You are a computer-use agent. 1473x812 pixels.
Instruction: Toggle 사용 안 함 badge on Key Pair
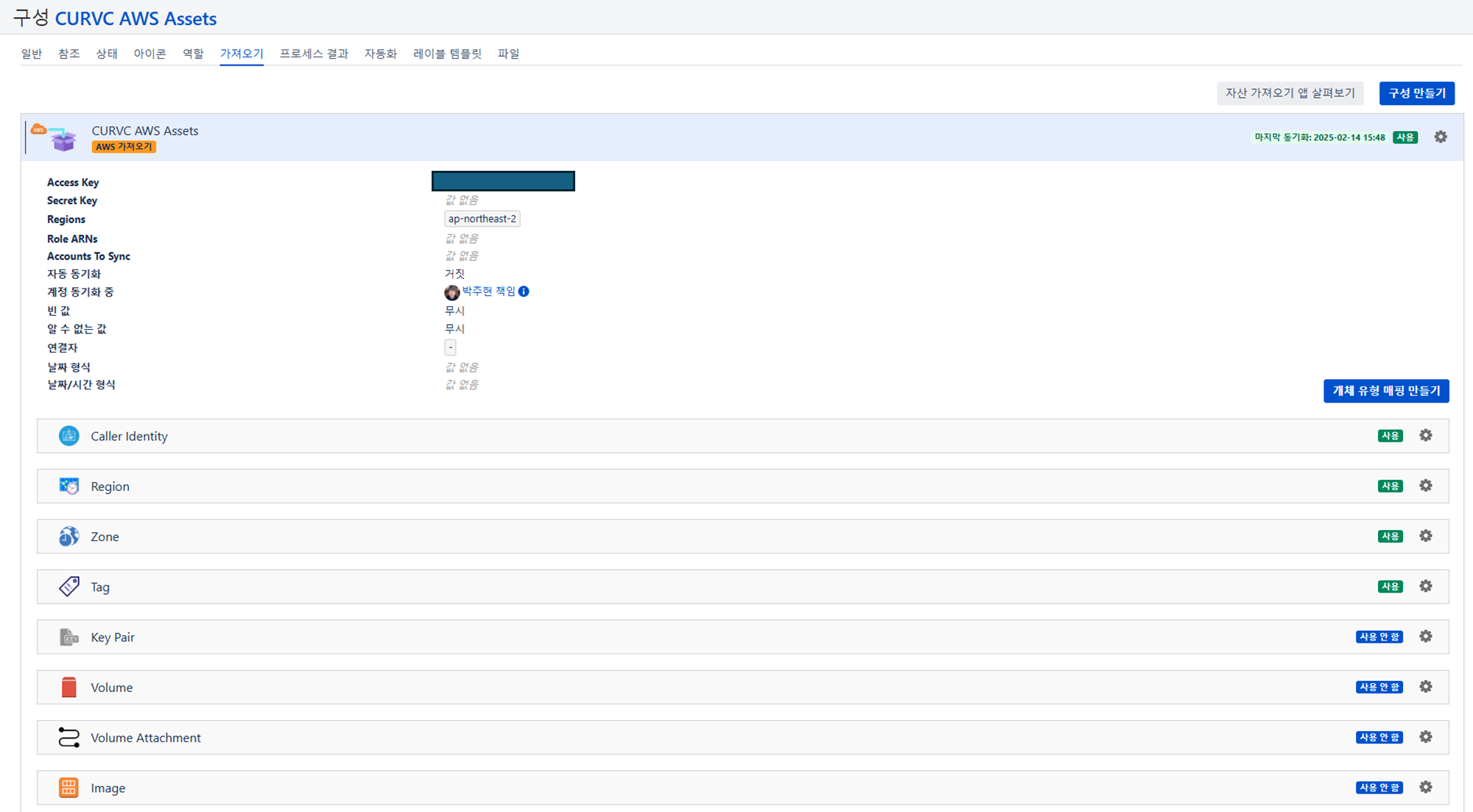[x=1379, y=637]
